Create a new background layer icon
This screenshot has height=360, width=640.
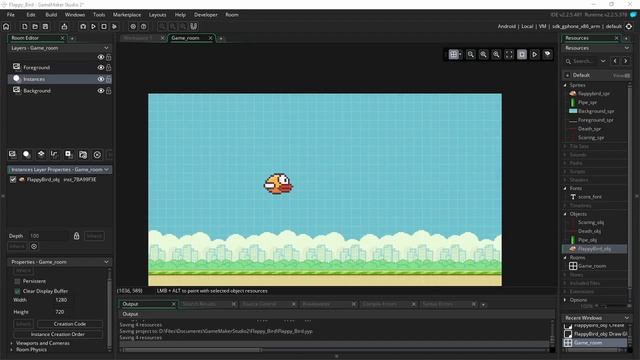[13, 154]
